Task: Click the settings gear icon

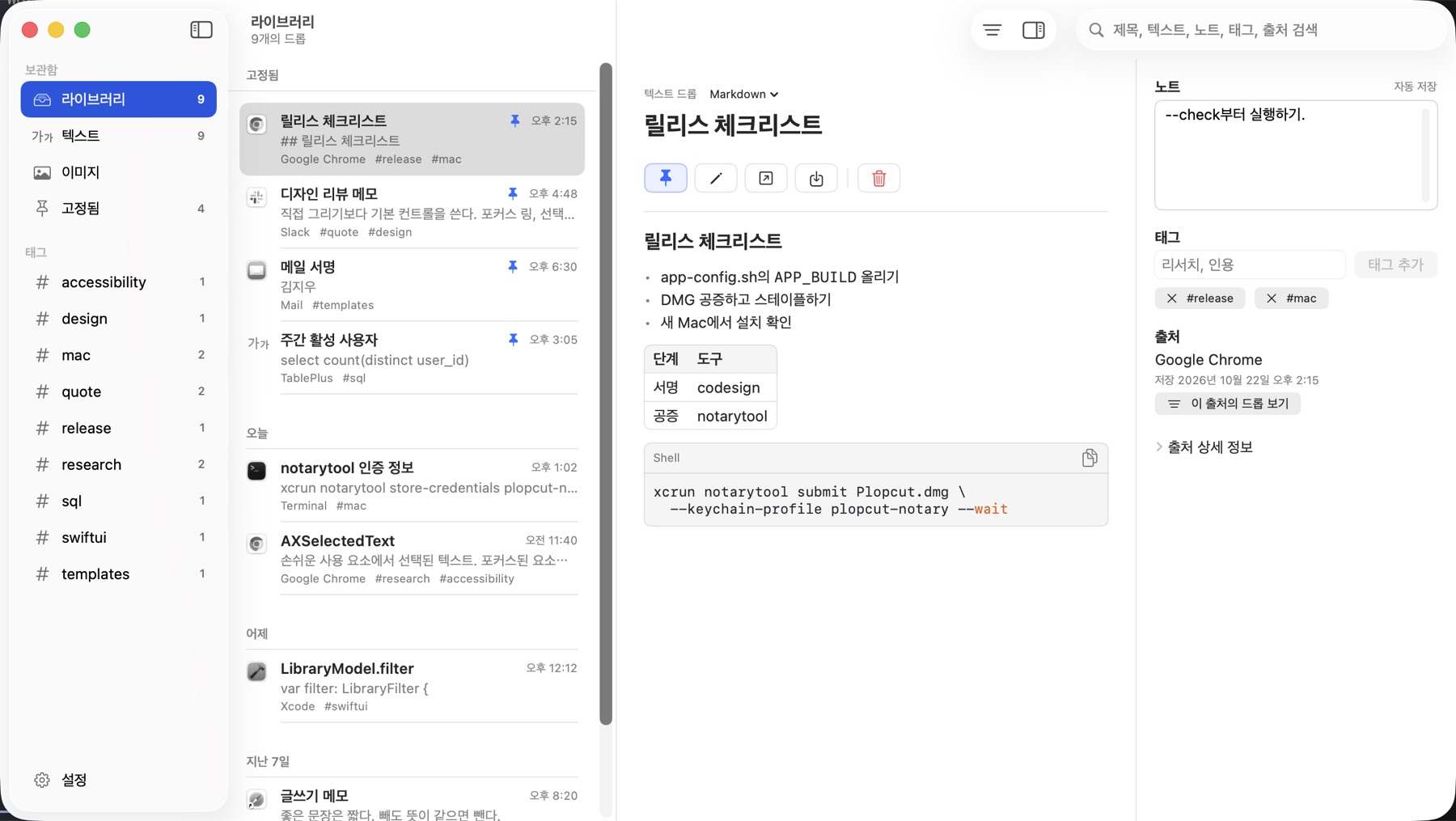Action: point(42,780)
